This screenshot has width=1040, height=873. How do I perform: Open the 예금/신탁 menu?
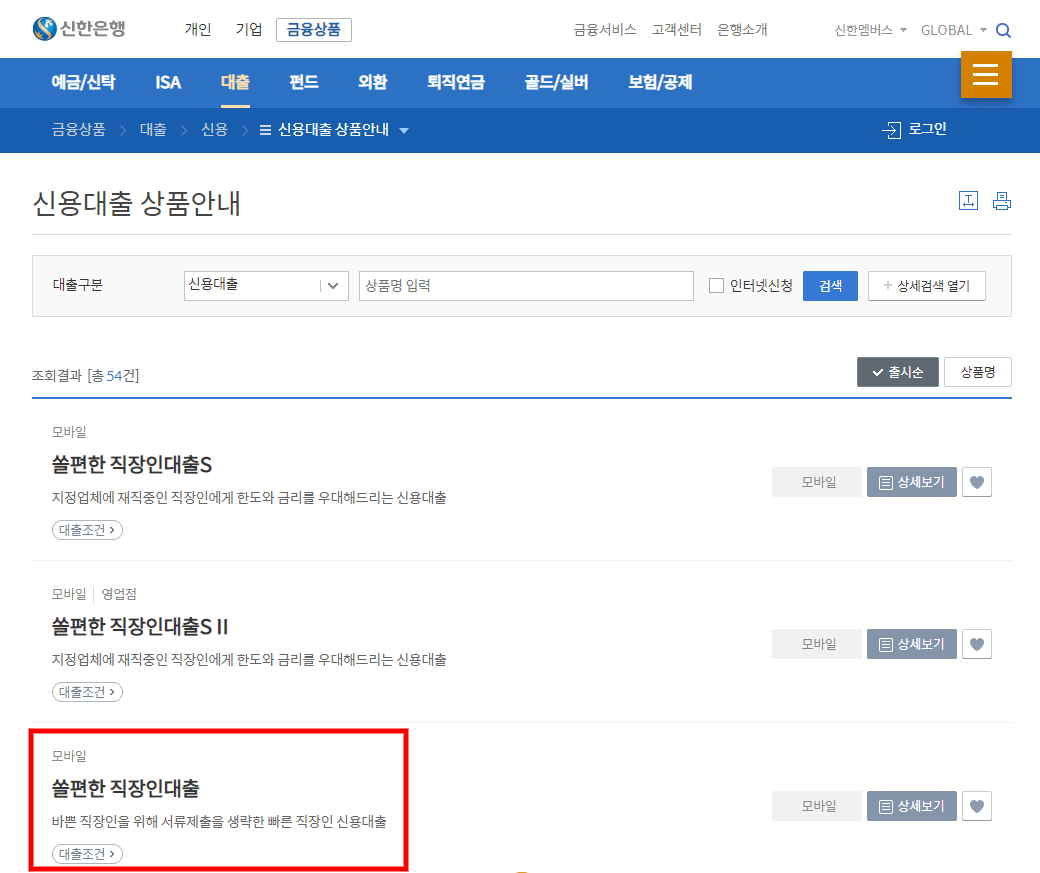tap(84, 82)
